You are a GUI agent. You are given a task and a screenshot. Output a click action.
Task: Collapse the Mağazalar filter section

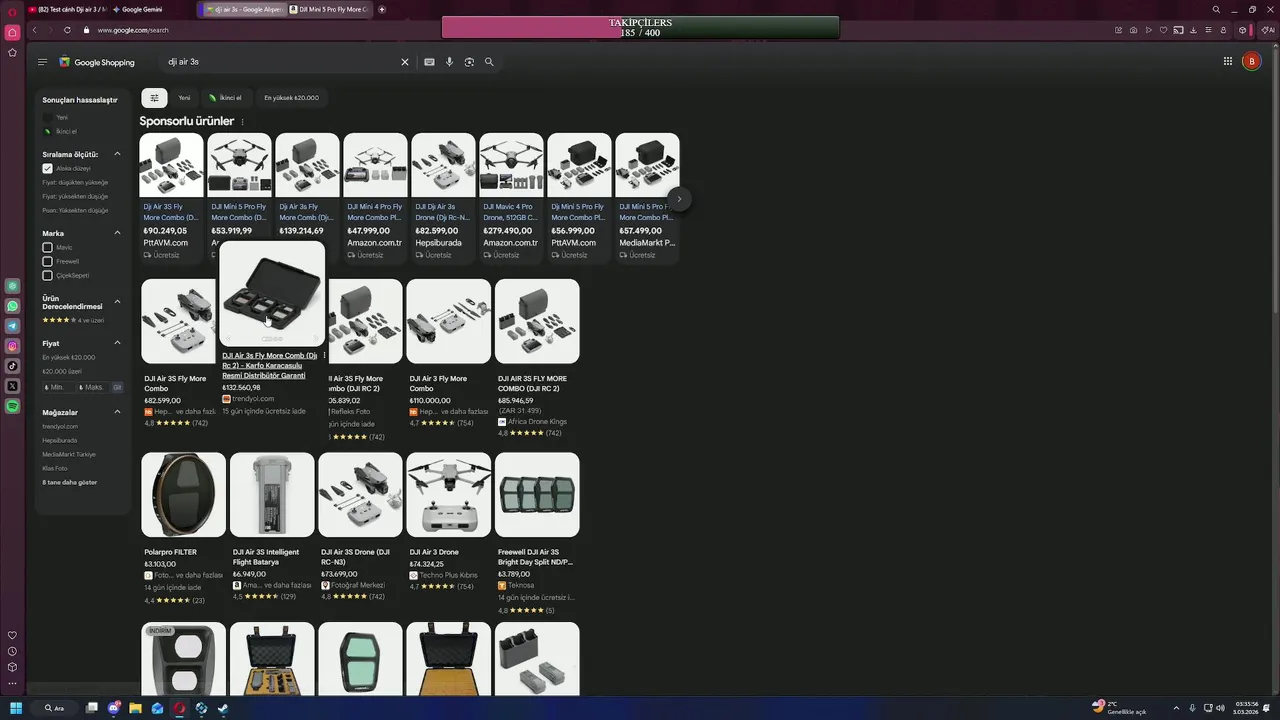[117, 412]
